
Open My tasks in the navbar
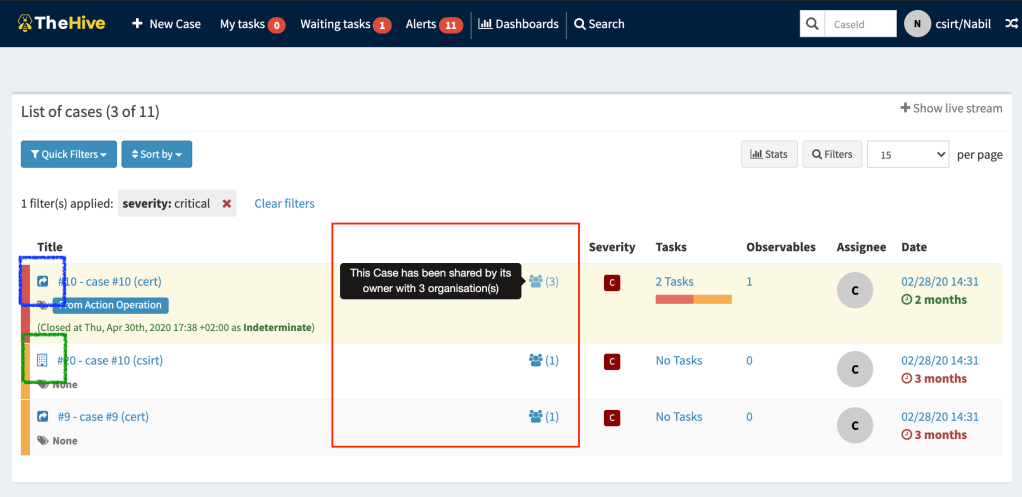[x=252, y=24]
